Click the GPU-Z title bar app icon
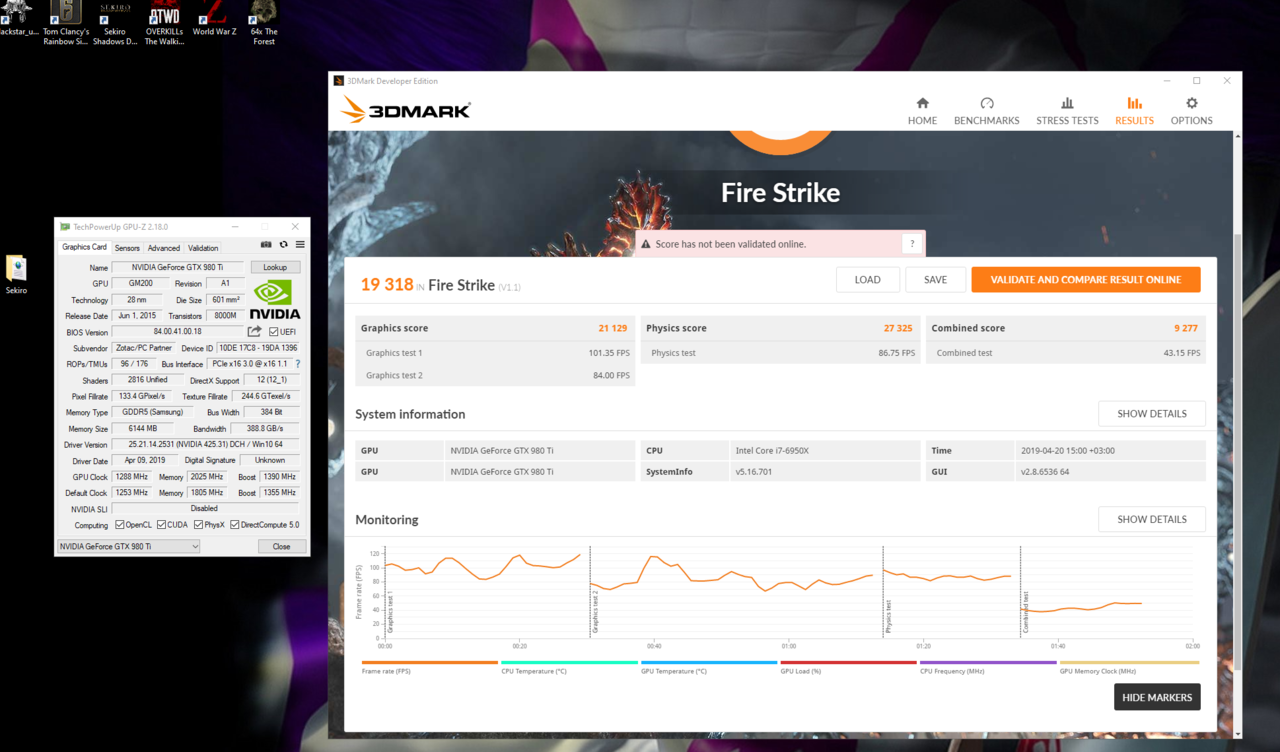1280x752 pixels. coord(65,227)
